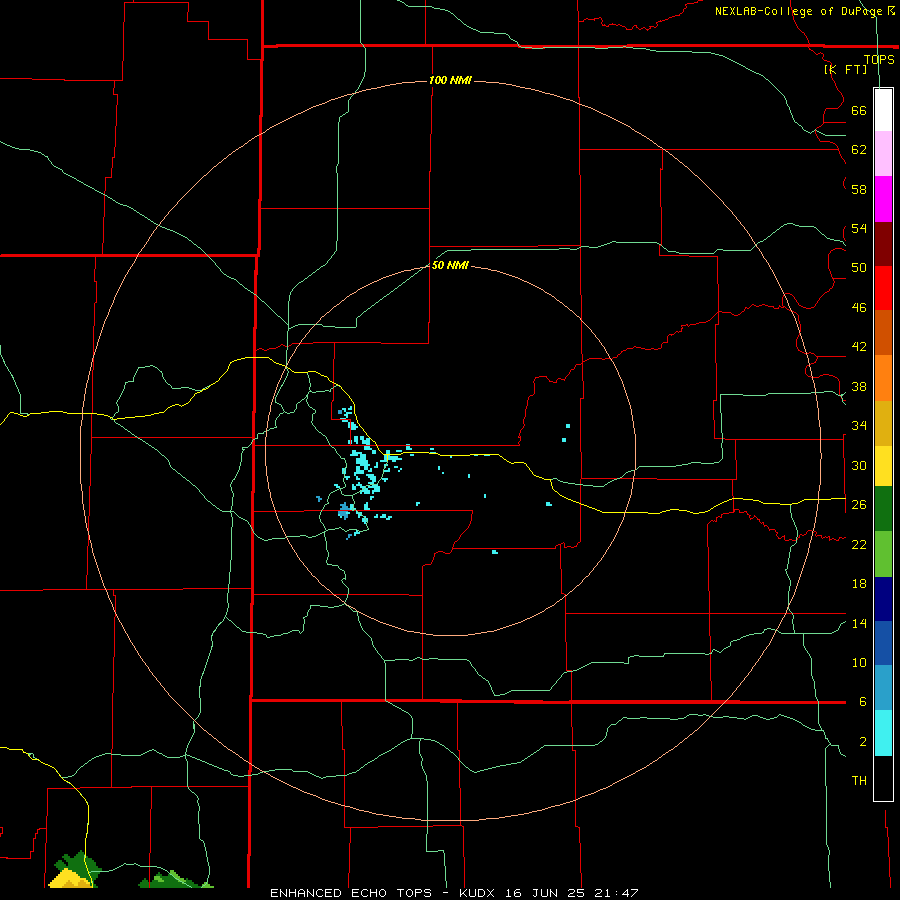Click the legend value '6'
This screenshot has height=900, width=900.
point(863,701)
